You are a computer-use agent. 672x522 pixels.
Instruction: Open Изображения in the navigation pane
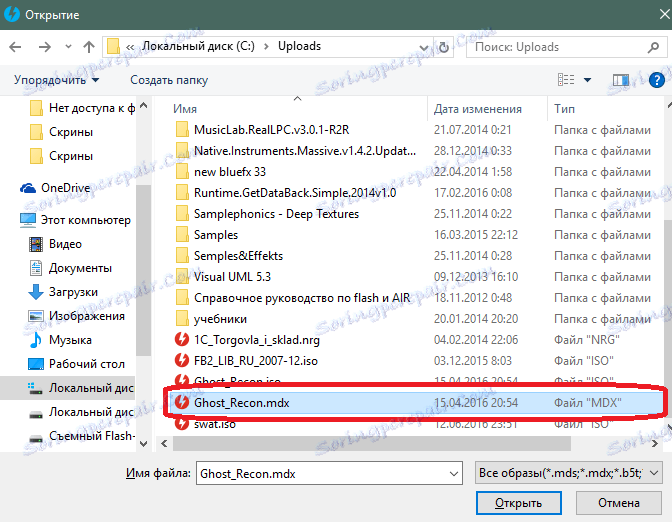coord(76,316)
